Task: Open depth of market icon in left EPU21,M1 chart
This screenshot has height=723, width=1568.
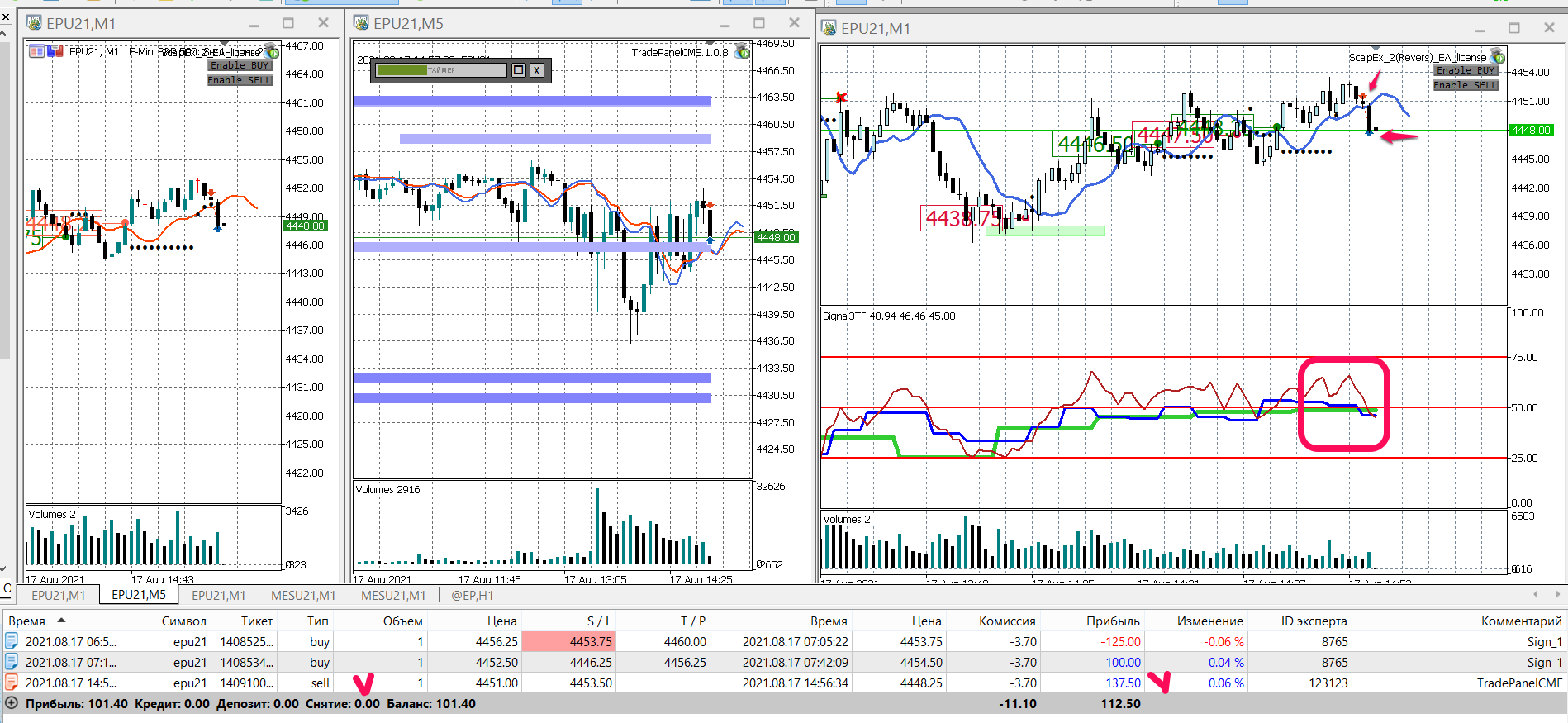Action: 55,51
